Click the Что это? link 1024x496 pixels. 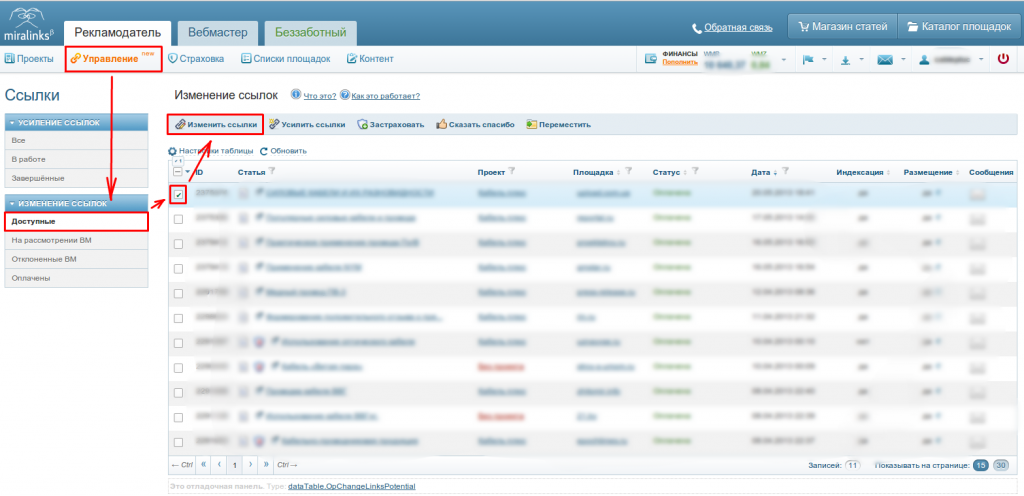coord(320,96)
